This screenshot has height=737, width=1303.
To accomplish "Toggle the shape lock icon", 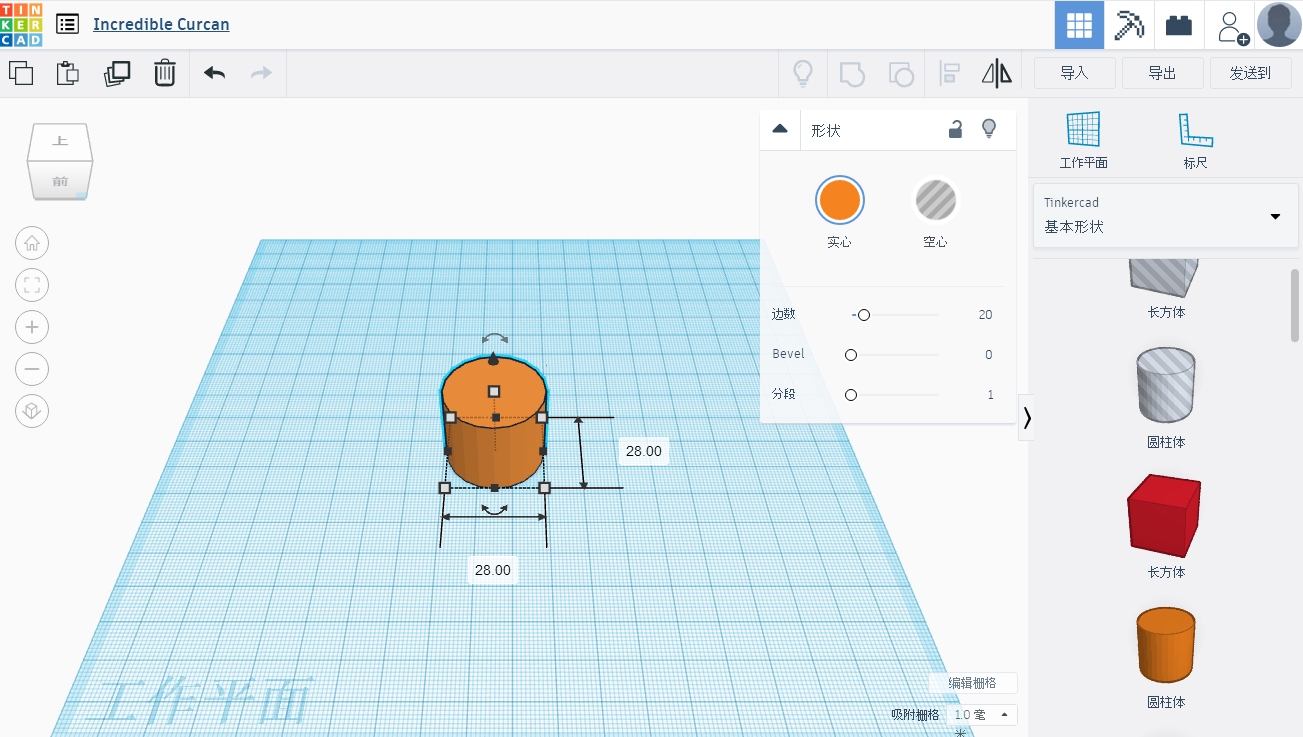I will [x=956, y=129].
